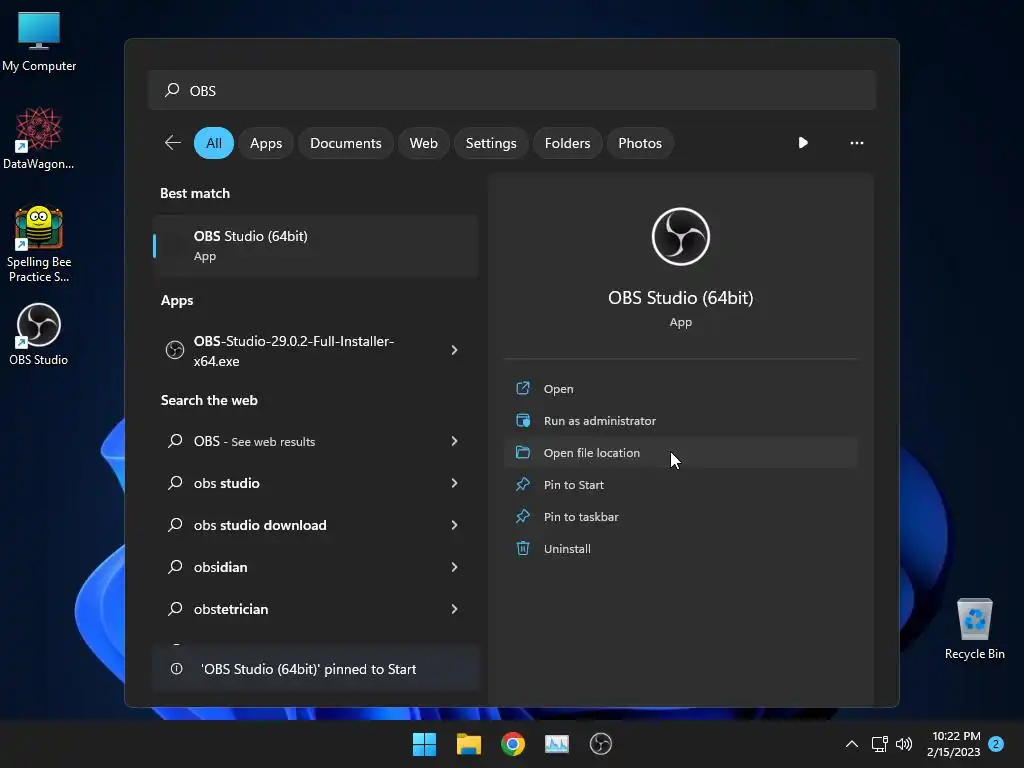The width and height of the screenshot is (1024, 768).
Task: Open Spelling Bee Practice desktop shortcut
Action: (x=39, y=244)
